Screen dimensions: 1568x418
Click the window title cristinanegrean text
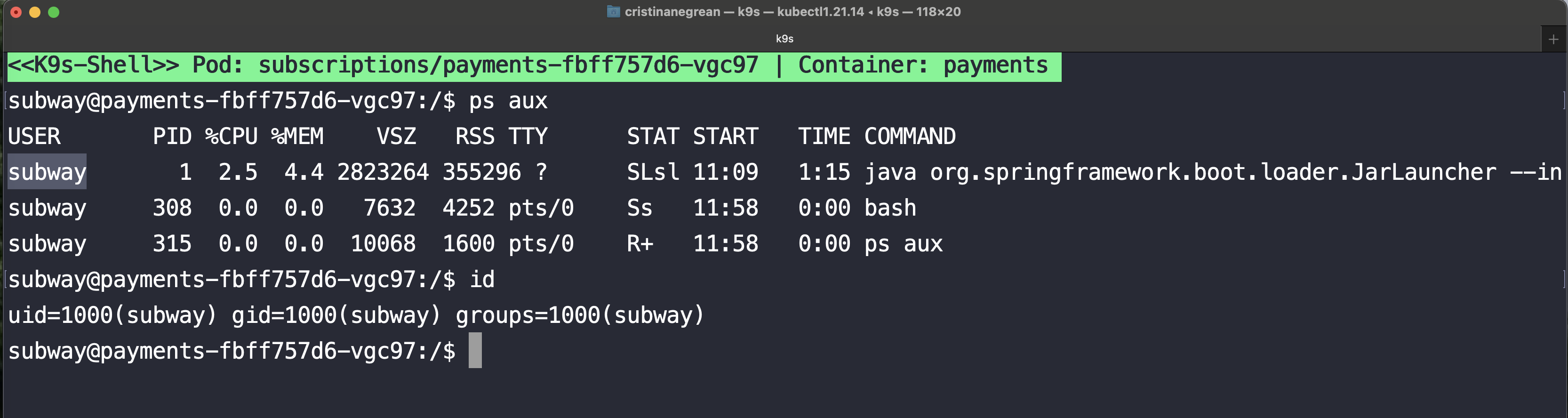[x=672, y=12]
